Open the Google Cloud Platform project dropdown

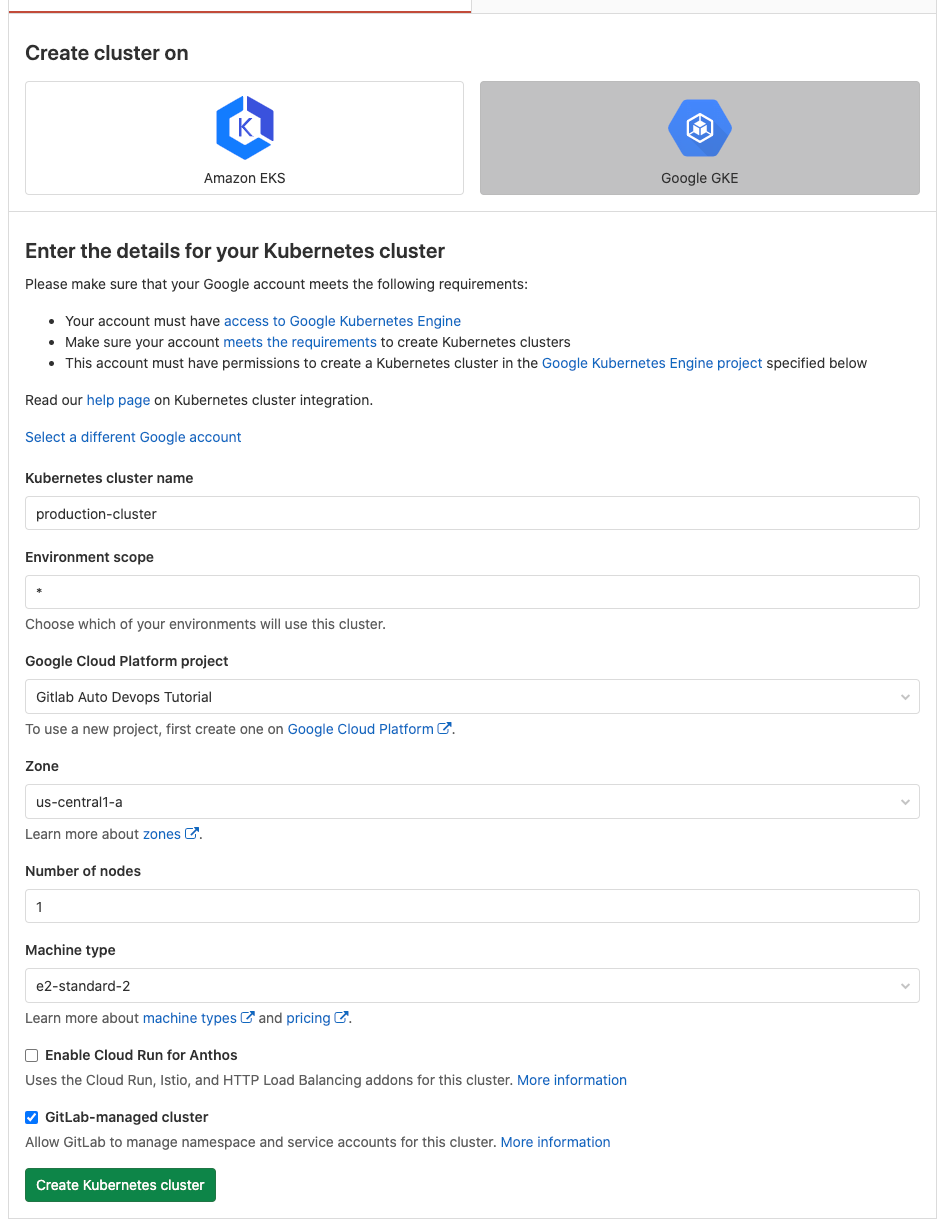pyautogui.click(x=472, y=696)
